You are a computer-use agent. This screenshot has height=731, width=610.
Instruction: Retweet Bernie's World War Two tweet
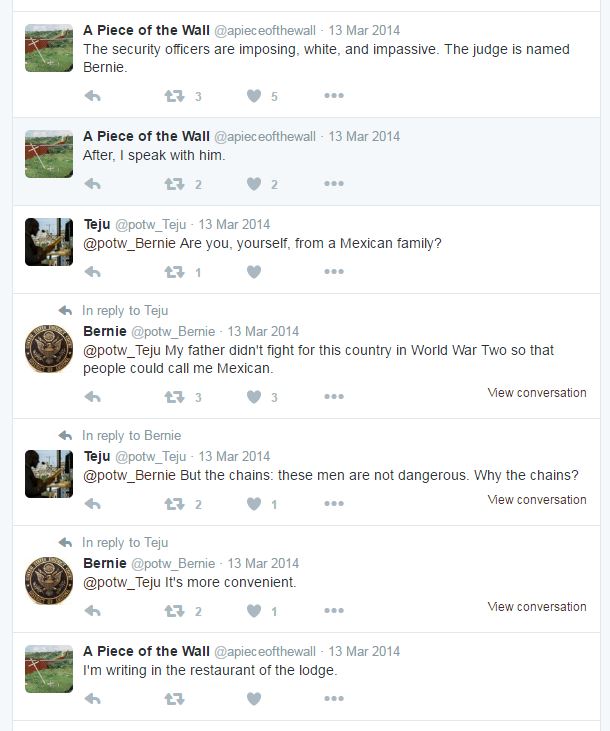pyautogui.click(x=174, y=397)
